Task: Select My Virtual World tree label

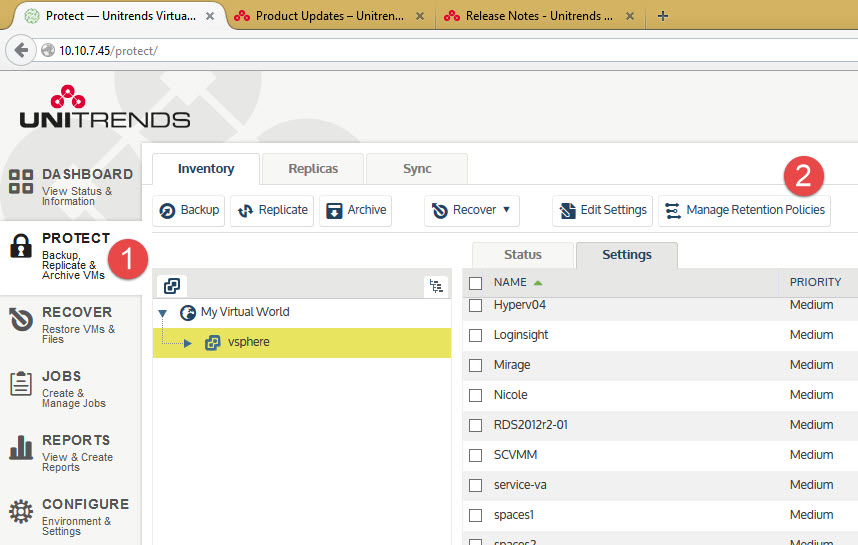Action: [245, 312]
